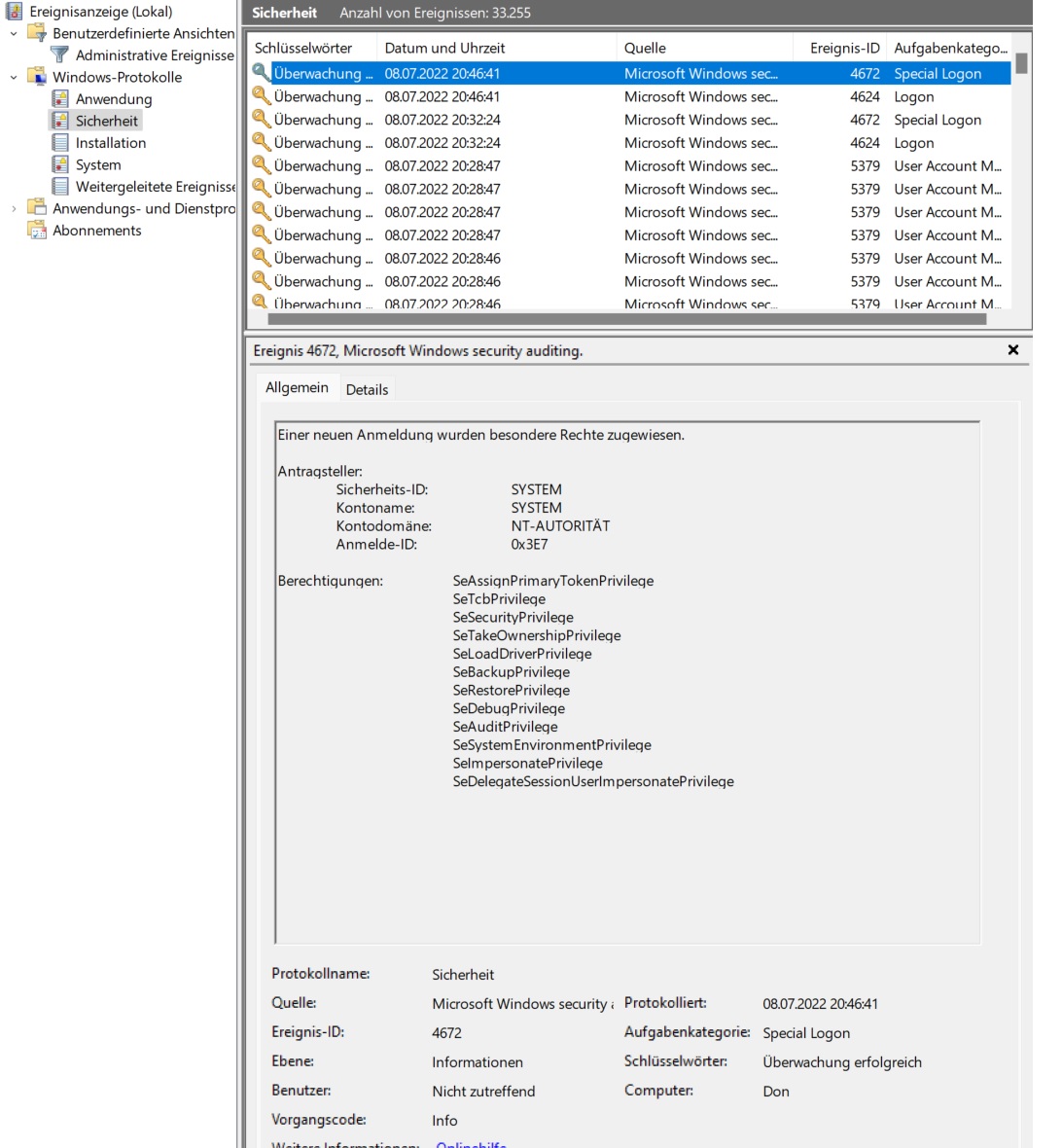Click the event description text box

(x=627, y=682)
